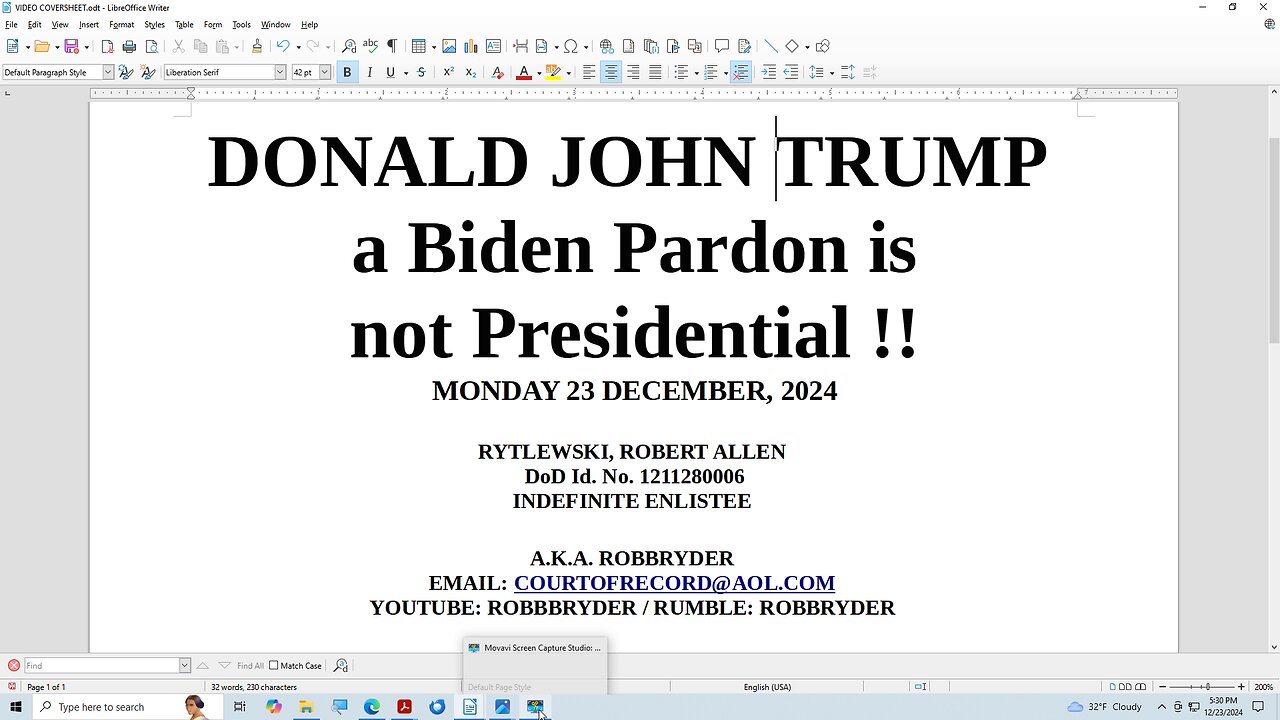Open the font size dropdown

(325, 72)
